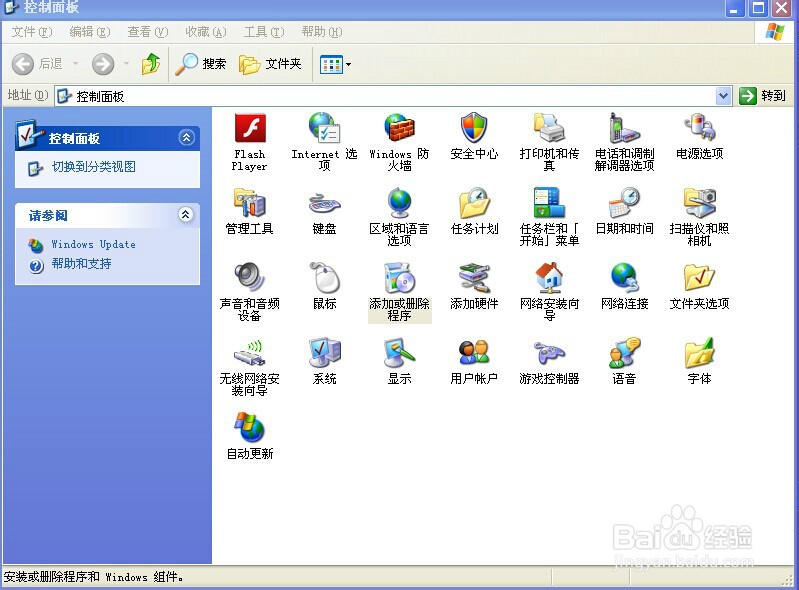Open 日期和时间 icon
The width and height of the screenshot is (799, 590).
tap(624, 203)
